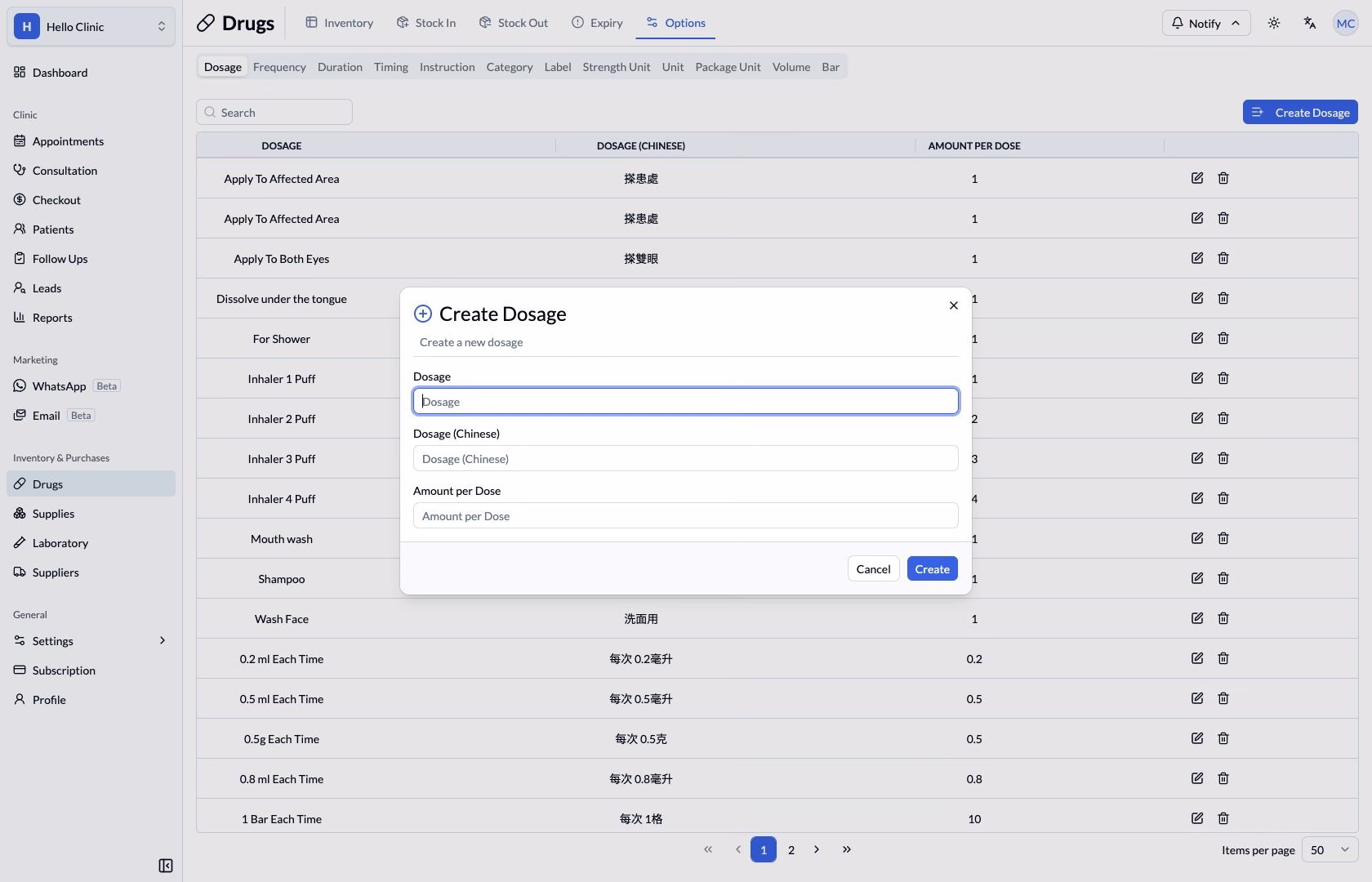Open Laboratory in the sidebar
1372x882 pixels.
[x=91, y=542]
